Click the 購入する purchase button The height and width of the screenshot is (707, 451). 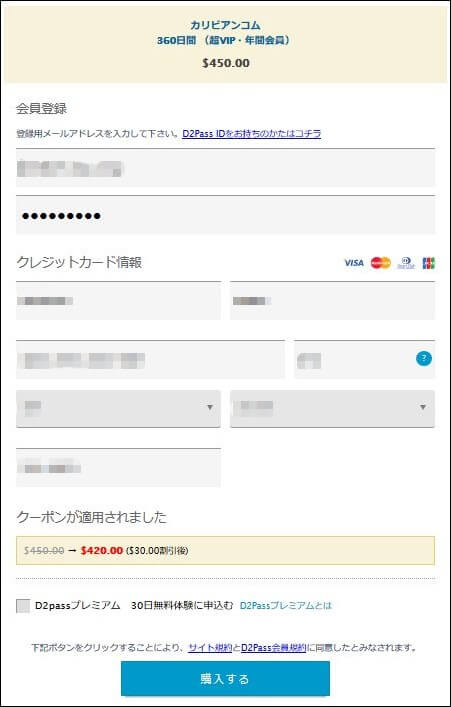pyautogui.click(x=225, y=679)
